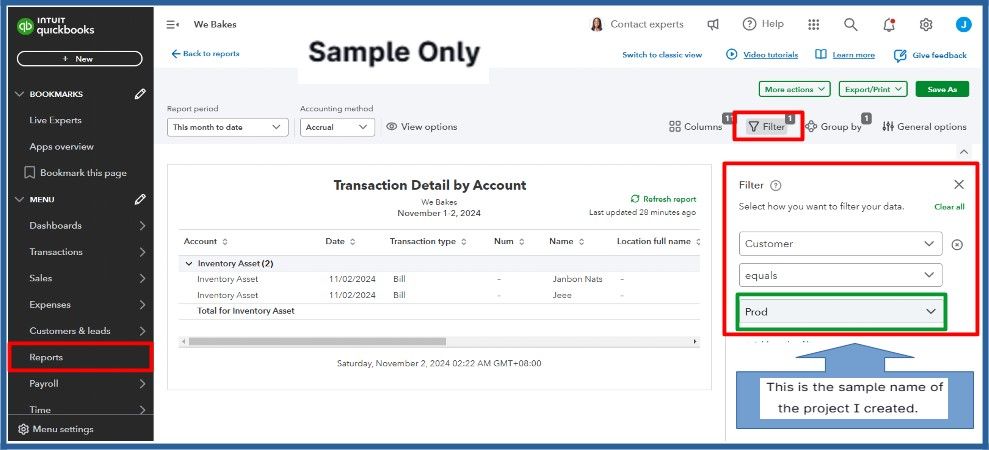Open the Export/Print dropdown
This screenshot has height=450, width=989.
click(873, 90)
